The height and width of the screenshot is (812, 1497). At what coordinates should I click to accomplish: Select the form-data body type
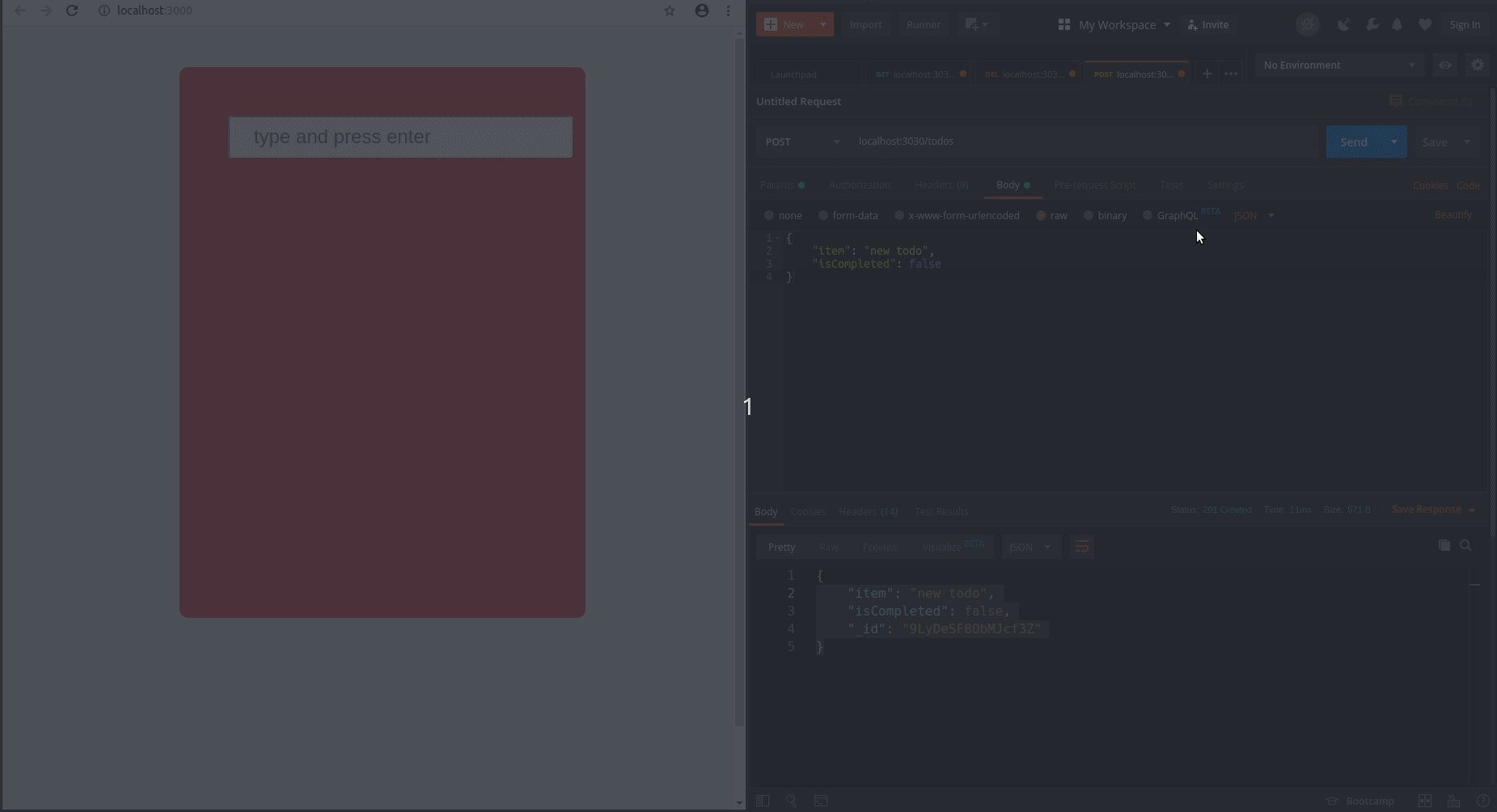click(823, 215)
